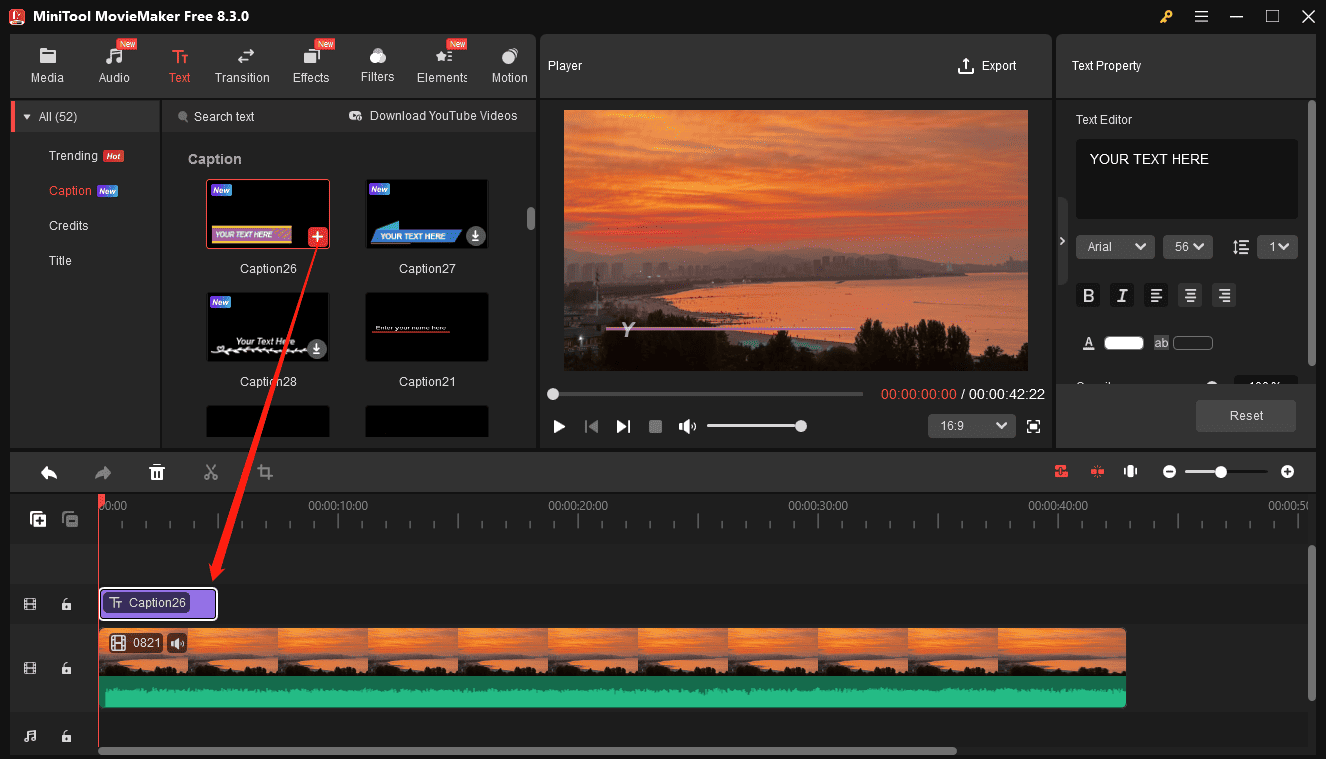Select the Caption28 thumbnail
This screenshot has width=1326, height=759.
(268, 327)
